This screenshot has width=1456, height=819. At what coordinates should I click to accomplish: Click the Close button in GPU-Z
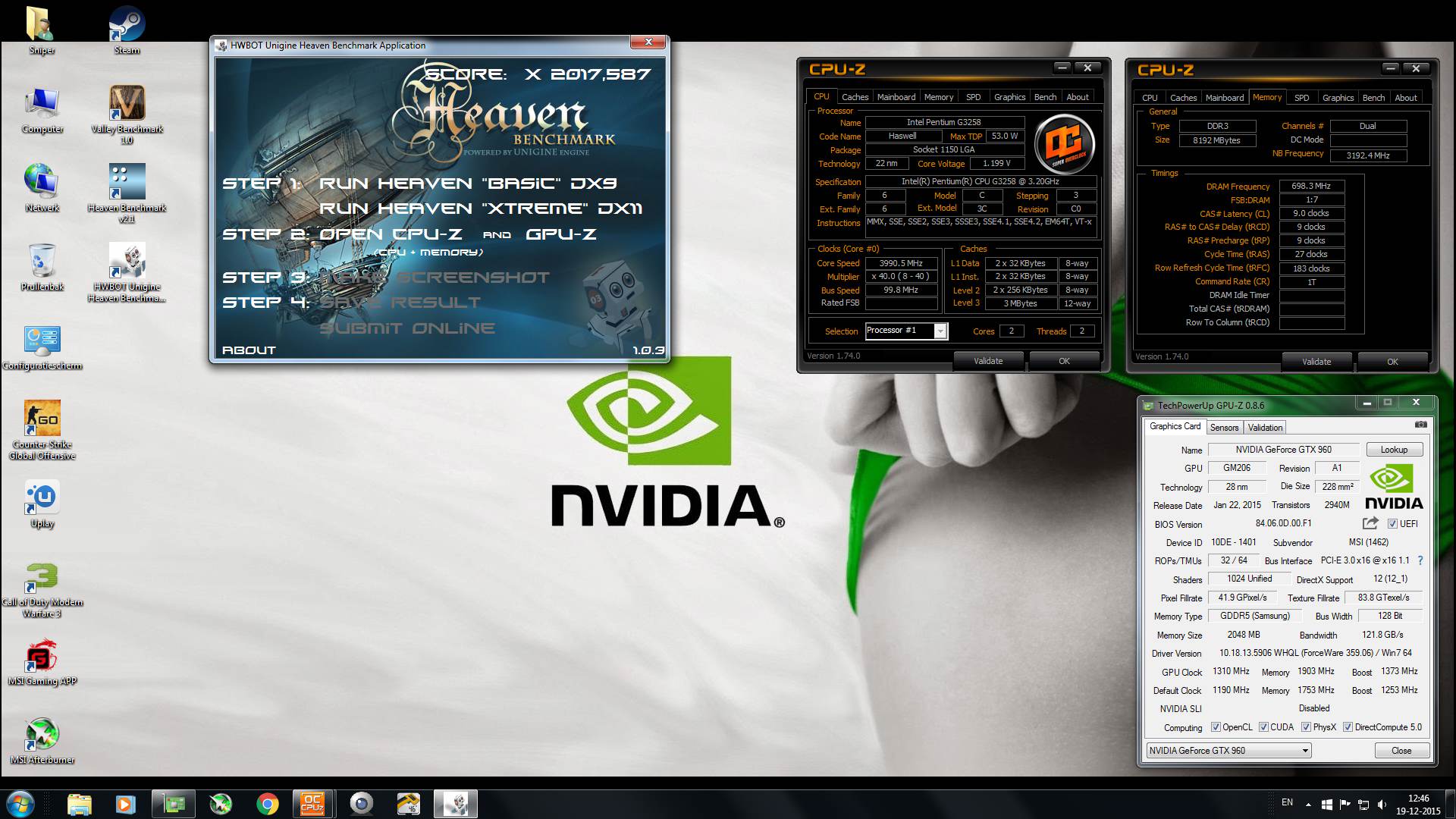(x=1401, y=751)
